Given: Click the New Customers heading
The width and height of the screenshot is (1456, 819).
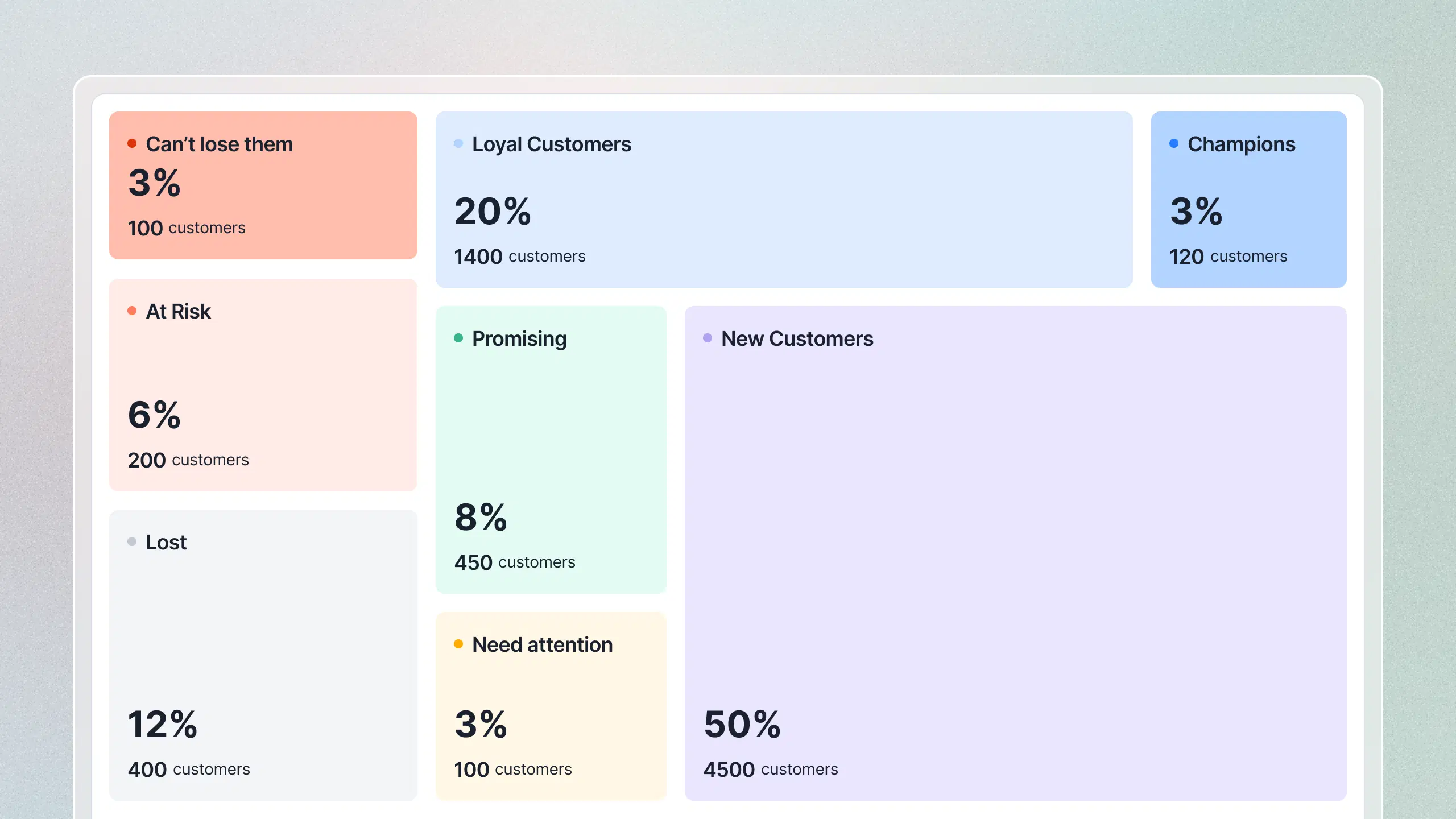Looking at the screenshot, I should [797, 339].
